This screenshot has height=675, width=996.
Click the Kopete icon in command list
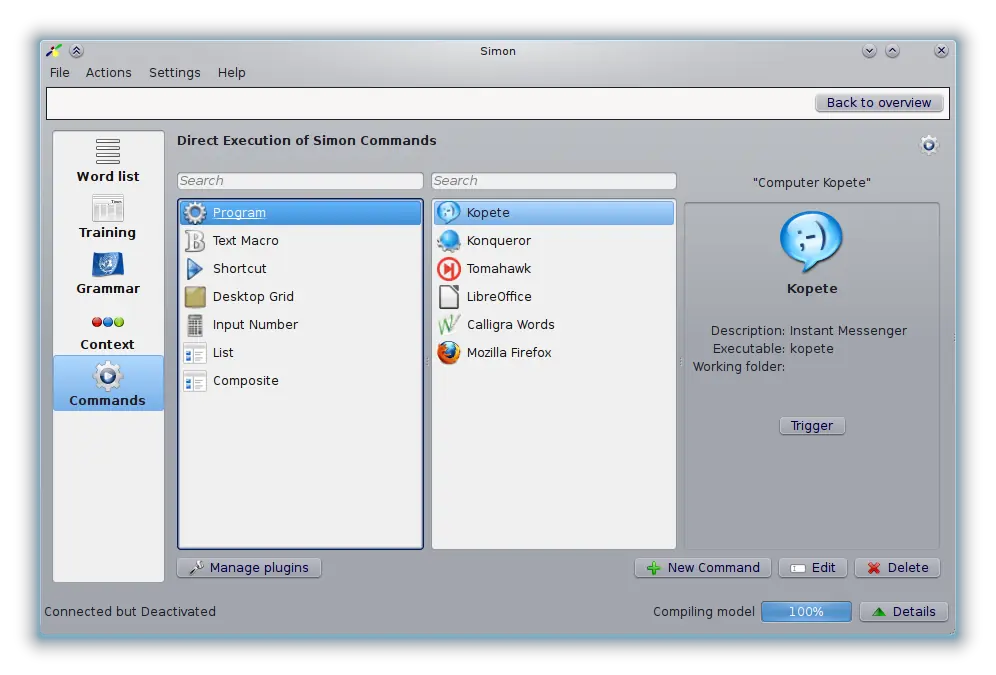448,213
